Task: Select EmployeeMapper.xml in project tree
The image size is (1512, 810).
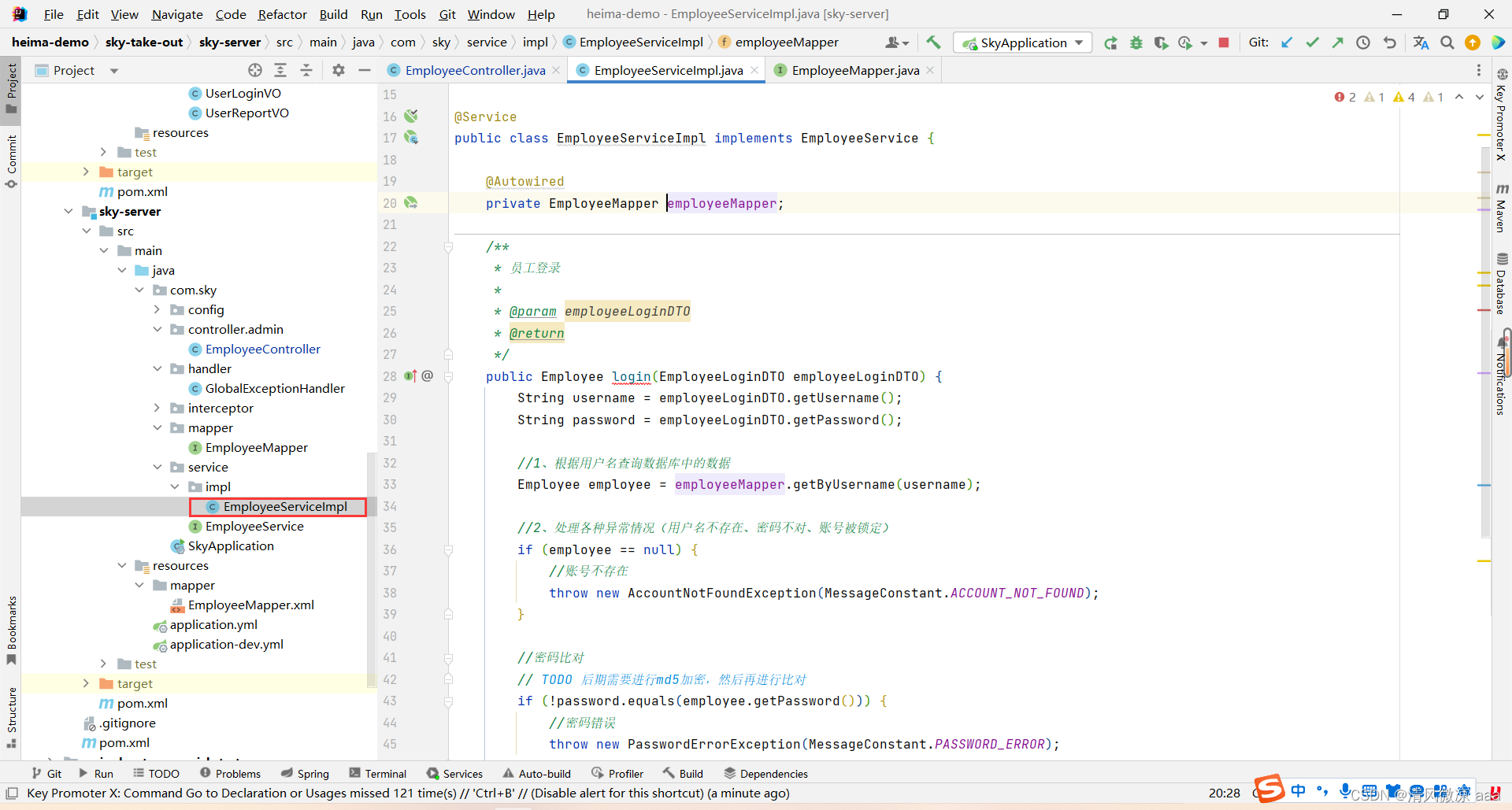Action: (250, 605)
